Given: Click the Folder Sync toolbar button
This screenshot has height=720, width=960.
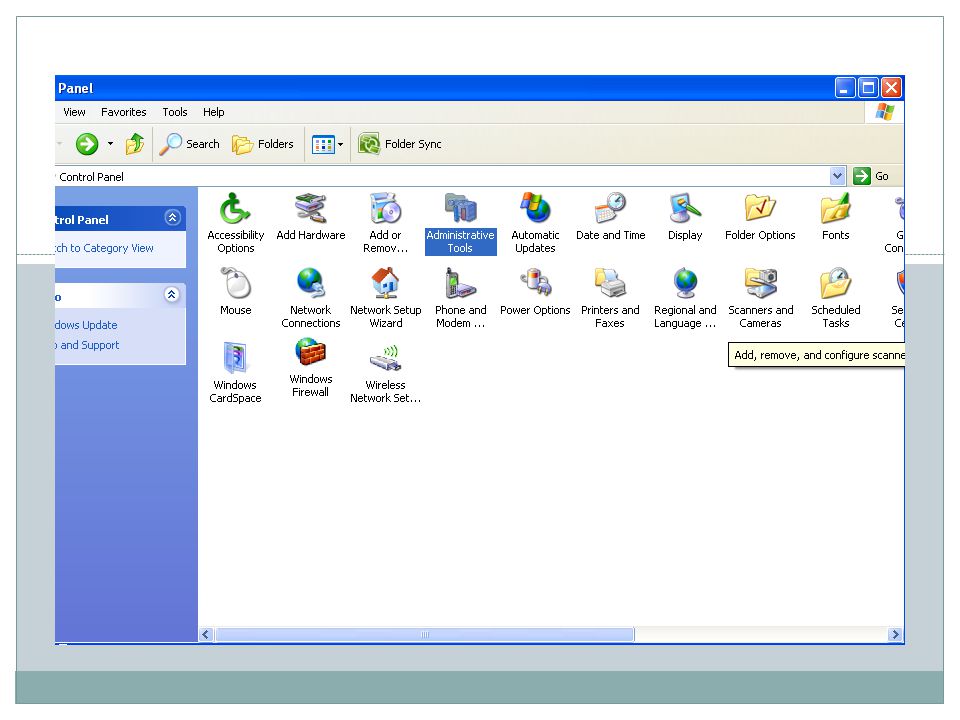Looking at the screenshot, I should 400,144.
